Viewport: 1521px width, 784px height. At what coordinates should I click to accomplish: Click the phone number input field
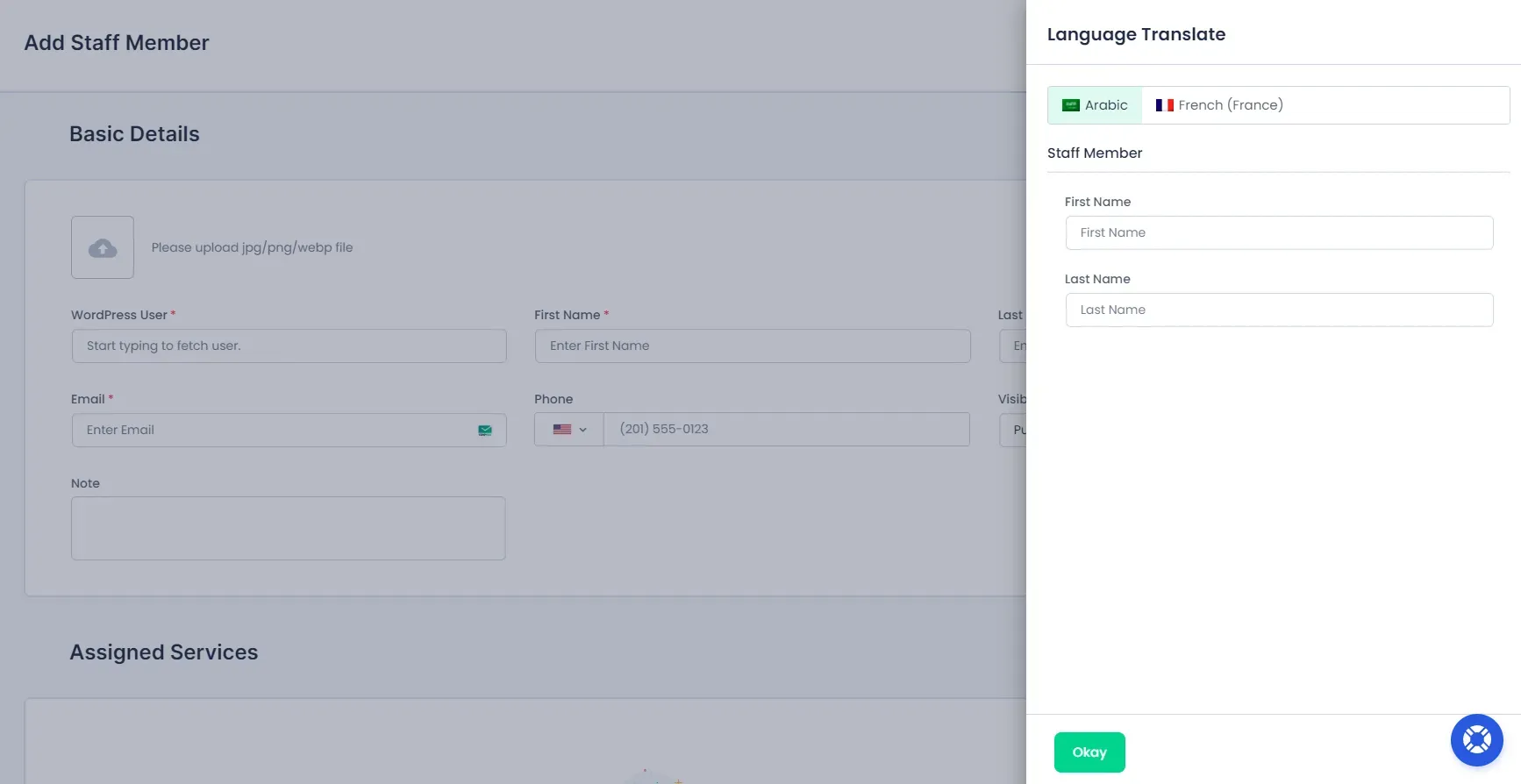click(x=787, y=430)
